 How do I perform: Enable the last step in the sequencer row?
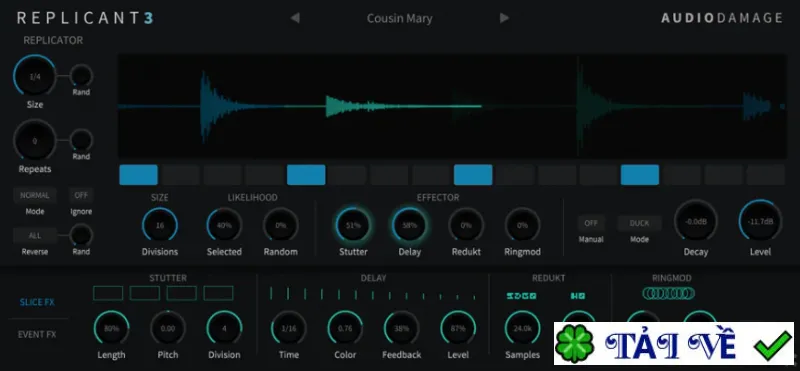coord(765,175)
